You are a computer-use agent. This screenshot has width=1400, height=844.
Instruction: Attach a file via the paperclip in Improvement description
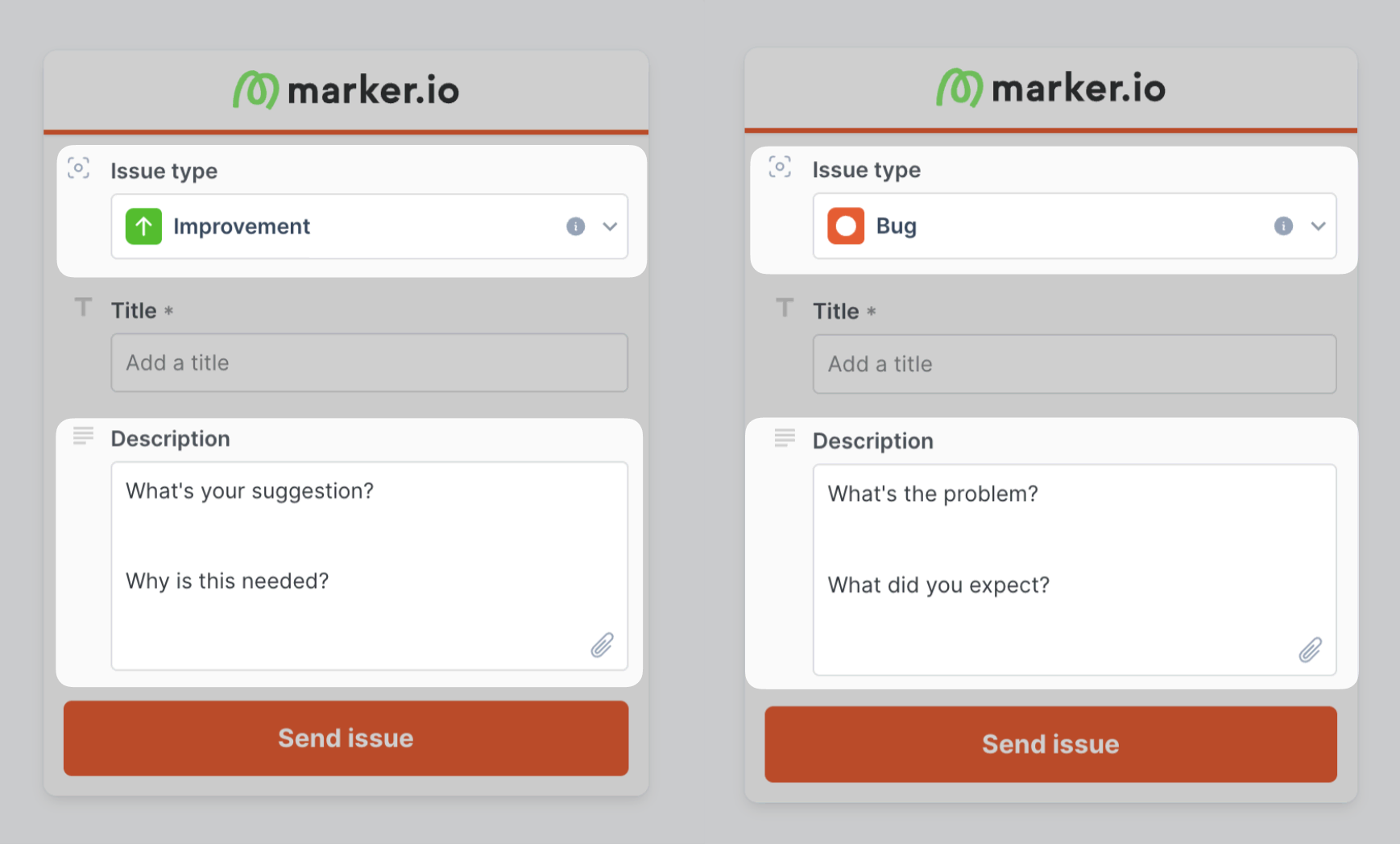tap(601, 645)
